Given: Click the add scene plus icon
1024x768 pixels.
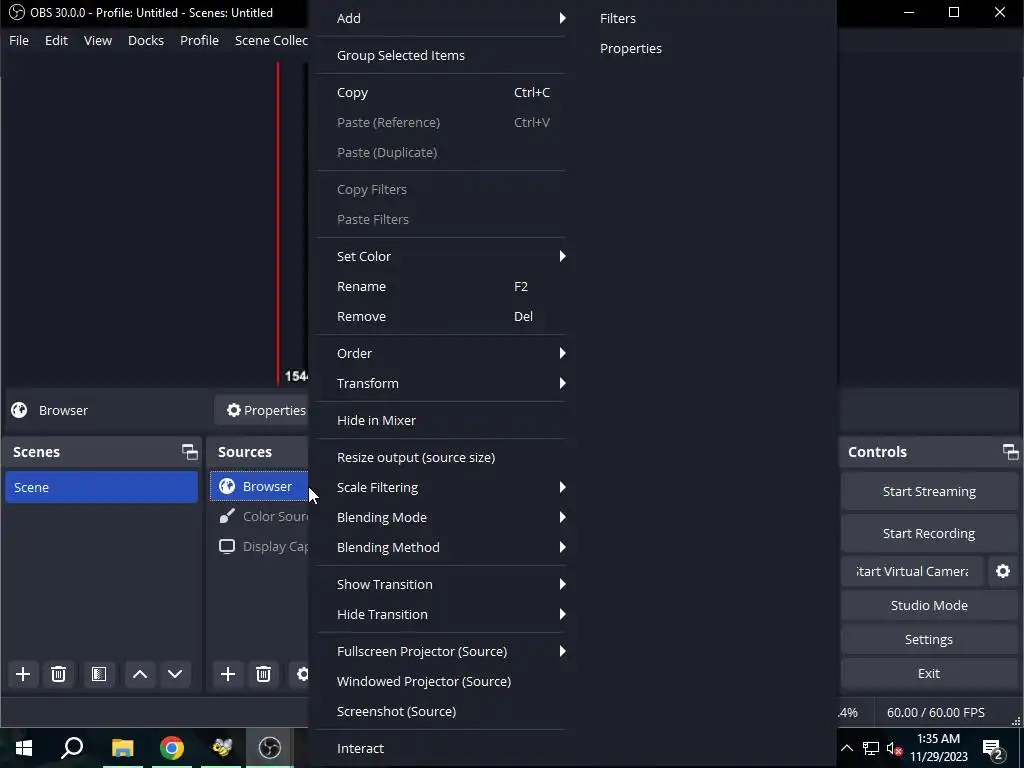Looking at the screenshot, I should click(23, 674).
